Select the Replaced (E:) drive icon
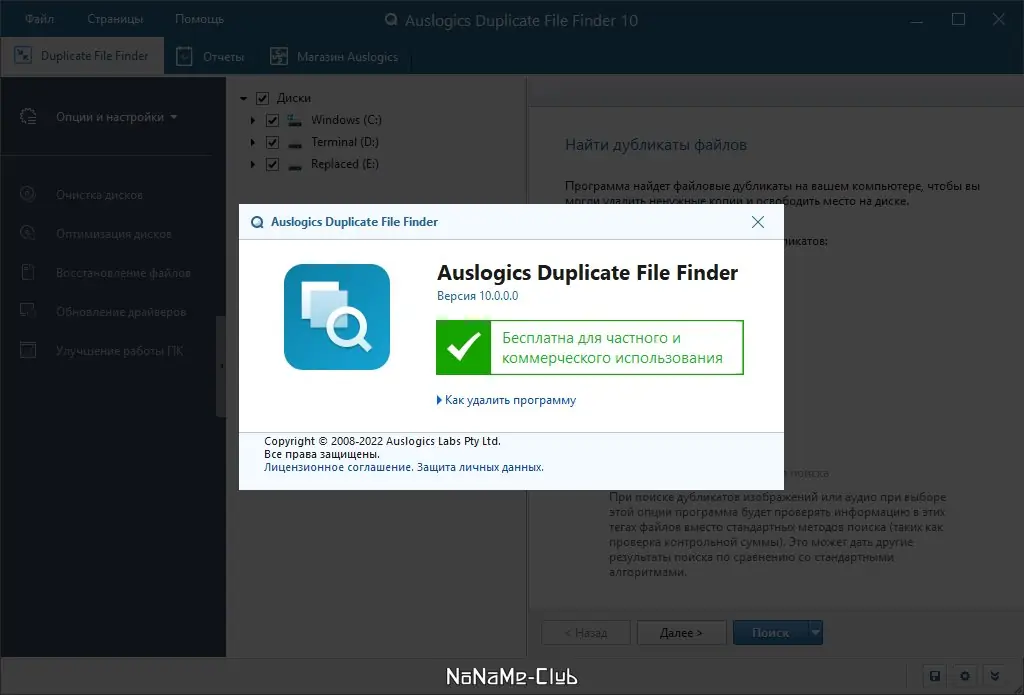Image resolution: width=1024 pixels, height=695 pixels. point(295,166)
